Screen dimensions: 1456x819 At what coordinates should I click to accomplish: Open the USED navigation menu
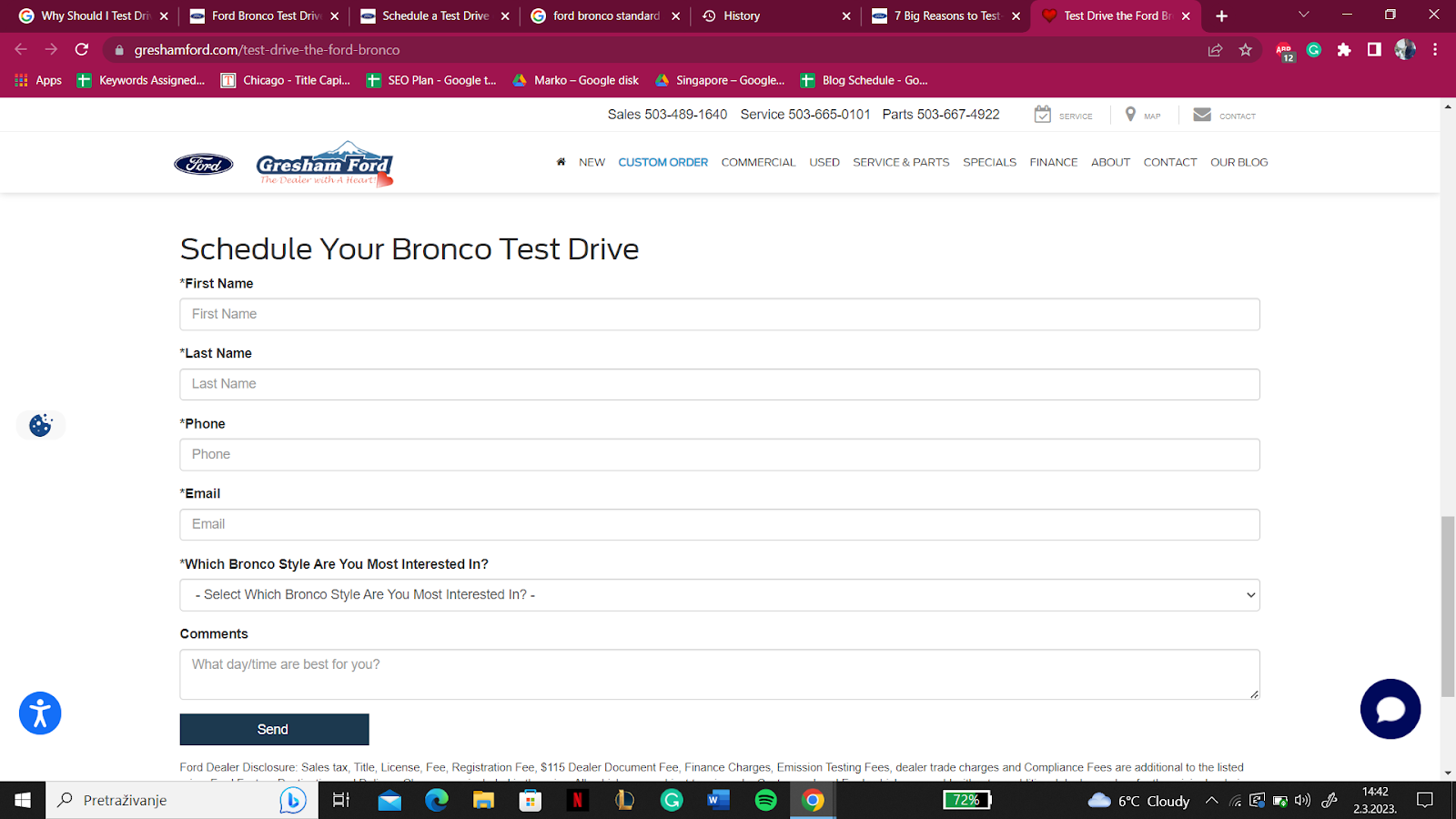(x=824, y=162)
